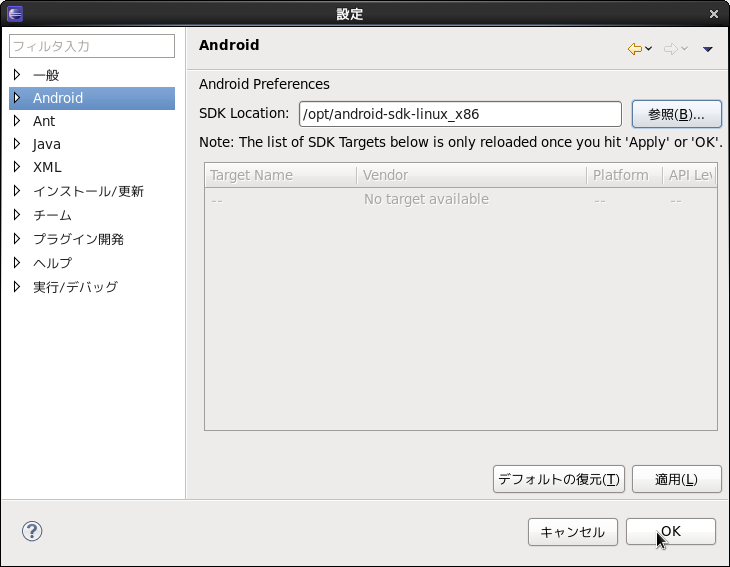The height and width of the screenshot is (567, 730).
Task: Expand the XML tree node
Action: (x=17, y=167)
